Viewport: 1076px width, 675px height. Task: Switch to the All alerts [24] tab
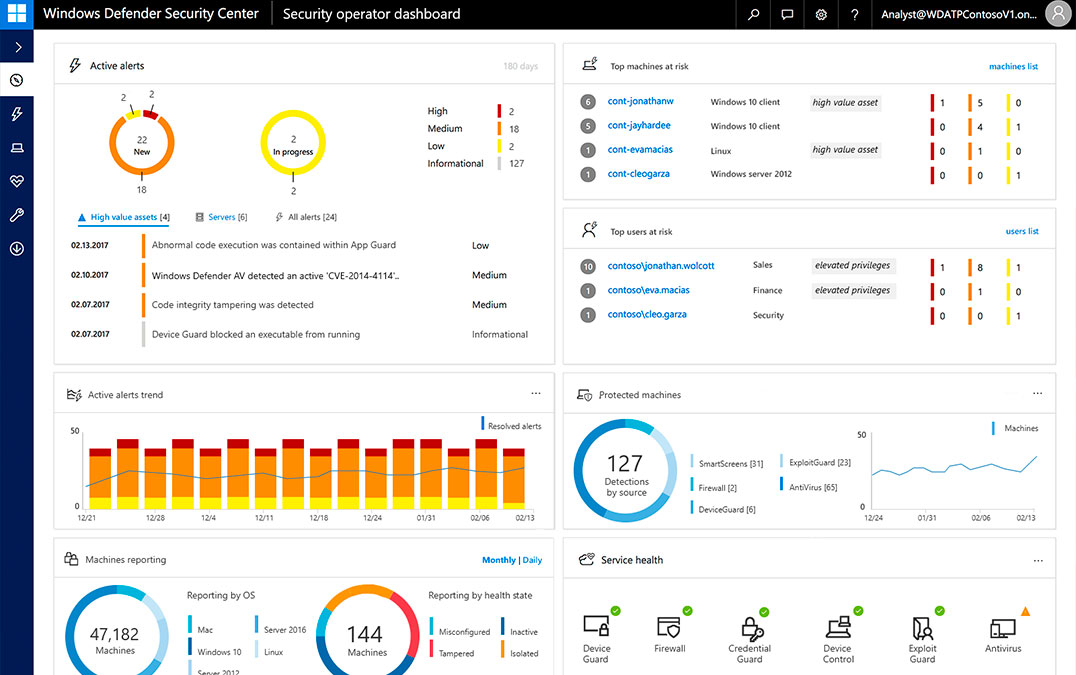(x=306, y=217)
